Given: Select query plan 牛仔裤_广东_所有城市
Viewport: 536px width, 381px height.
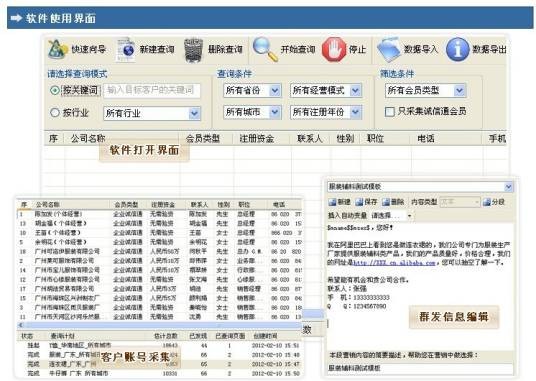Looking at the screenshot, I should point(159,373).
